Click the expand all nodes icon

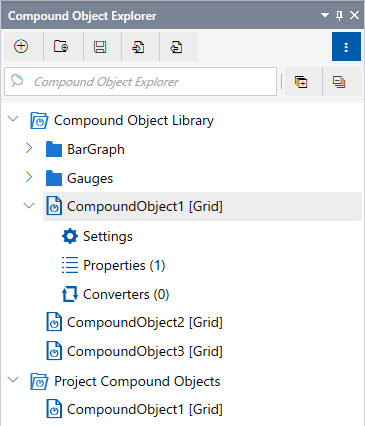click(301, 82)
